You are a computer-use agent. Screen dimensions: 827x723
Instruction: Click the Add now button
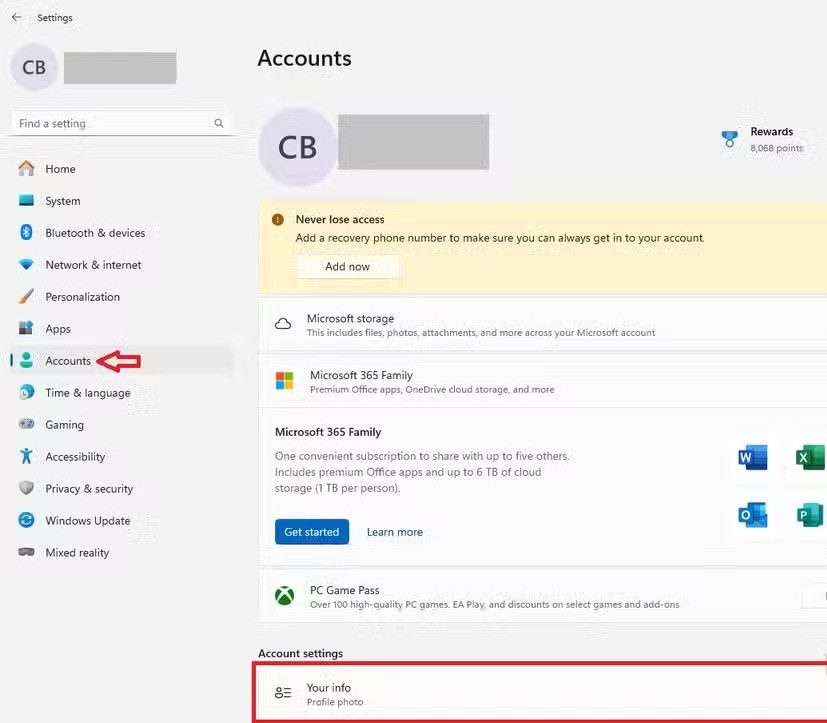click(348, 267)
